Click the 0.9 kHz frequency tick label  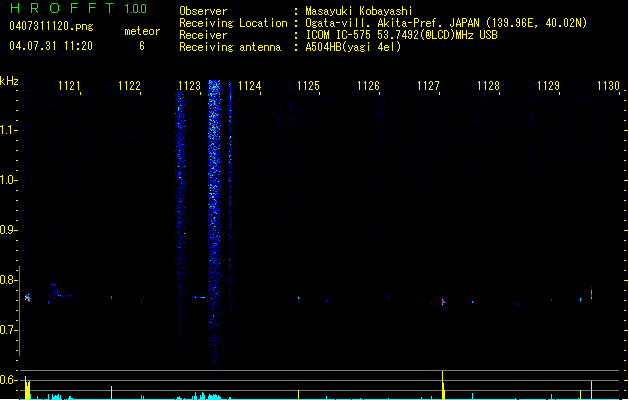[x=7, y=230]
